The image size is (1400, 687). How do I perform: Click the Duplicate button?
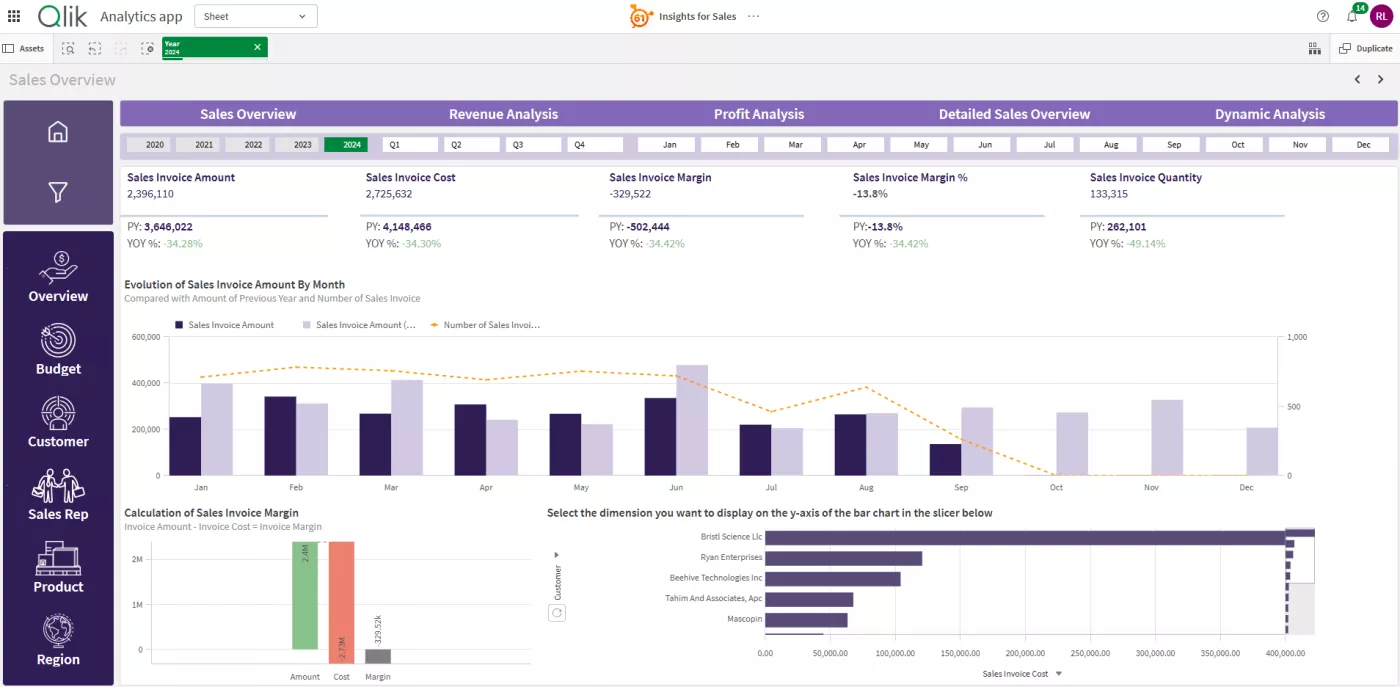pyautogui.click(x=1366, y=47)
